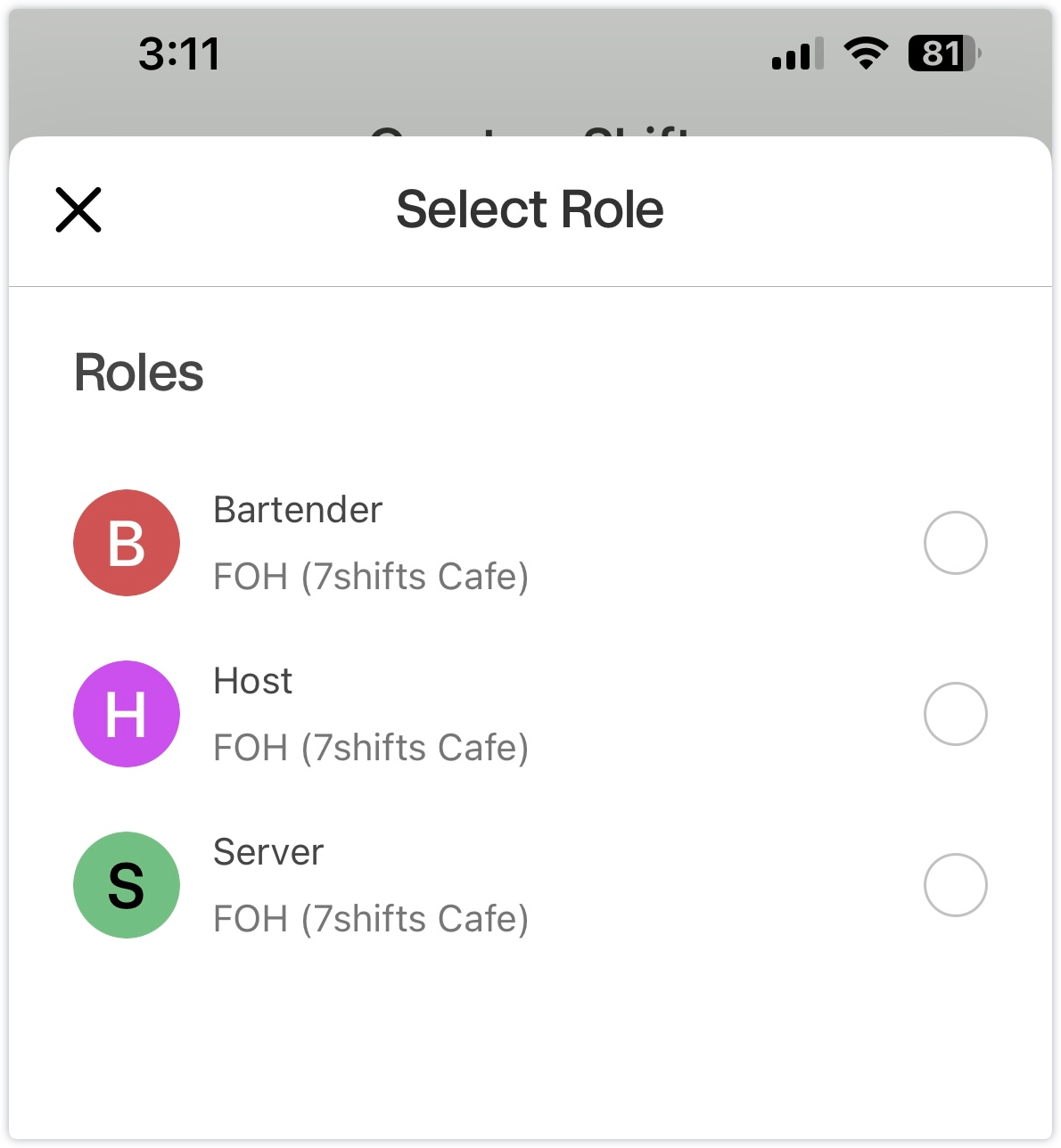The width and height of the screenshot is (1061, 1148).
Task: Tap the 3:11 clock in status bar
Action: (179, 54)
